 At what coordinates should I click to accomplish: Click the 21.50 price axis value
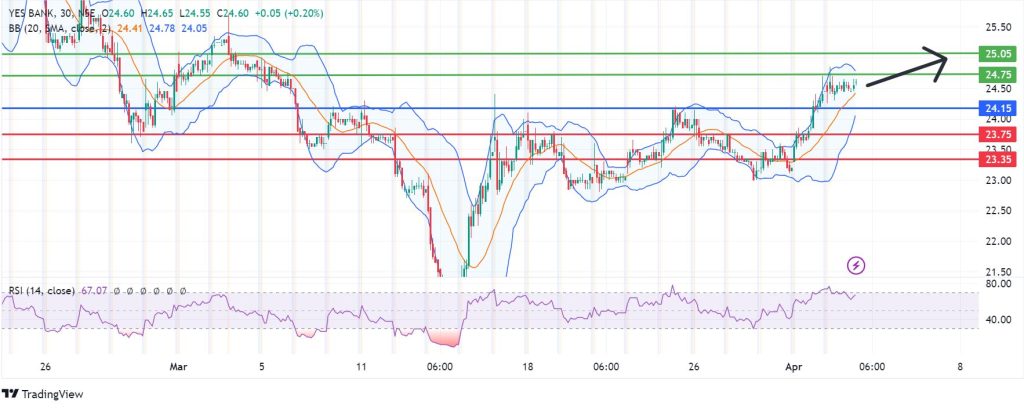[997, 272]
